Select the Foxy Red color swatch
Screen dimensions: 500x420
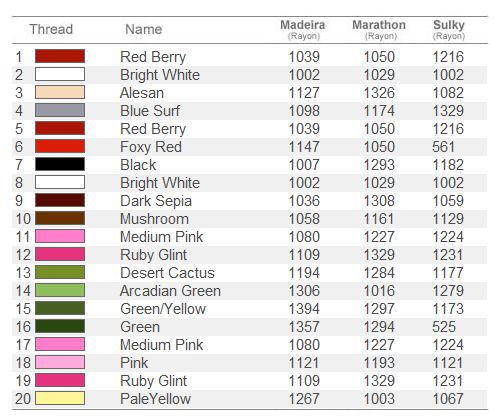coord(60,146)
